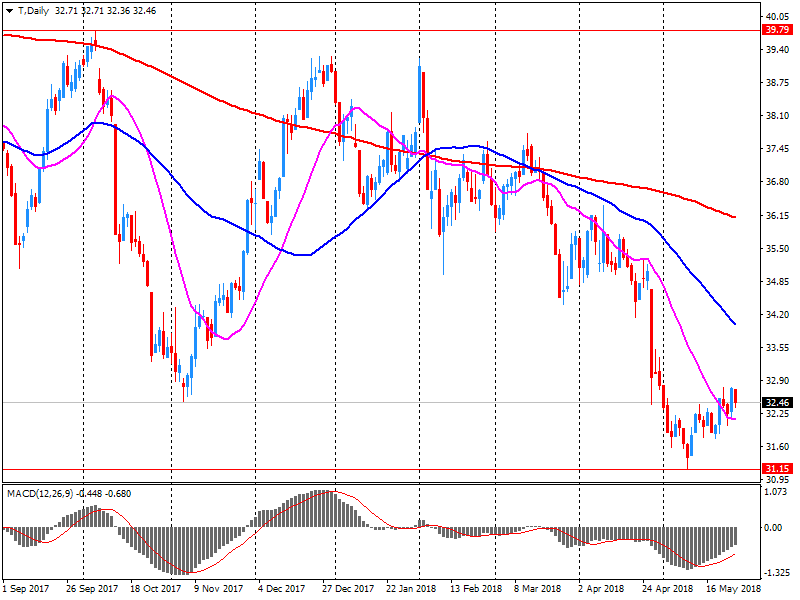Click the T,Daily symbol title text

(x=34, y=11)
